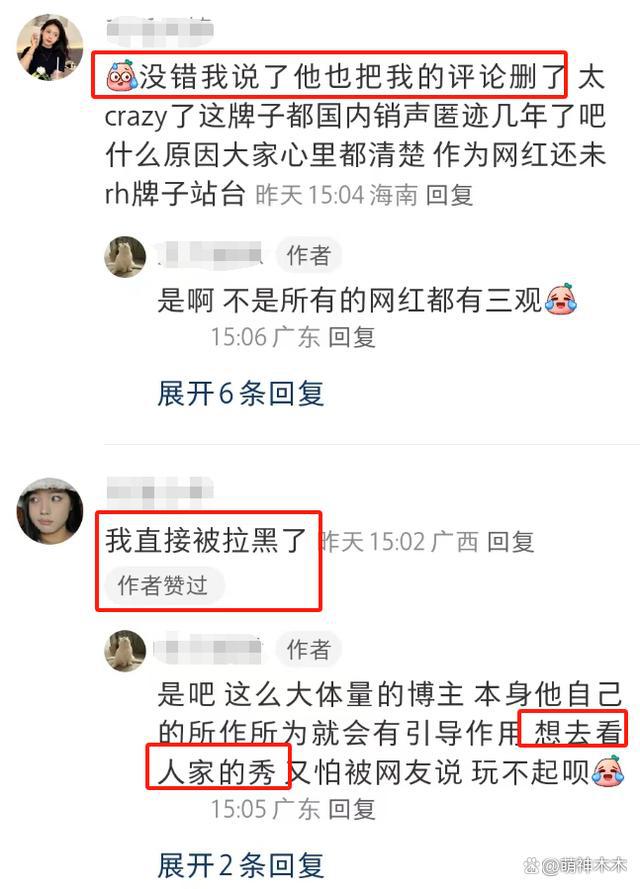This screenshot has height=889, width=640.
Task: Tap laughing-crying emoji after 三观
Action: (x=561, y=299)
